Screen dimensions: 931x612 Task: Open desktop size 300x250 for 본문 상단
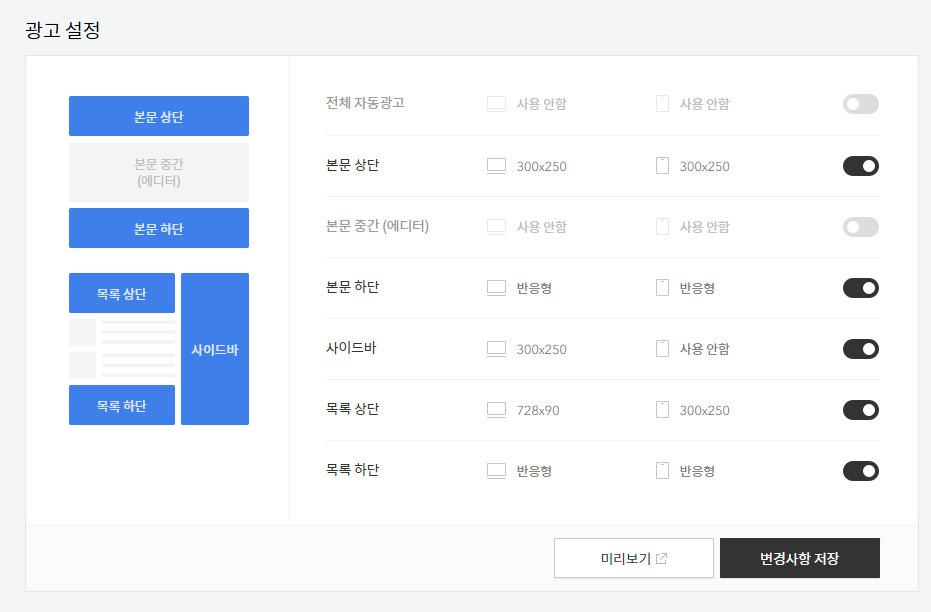541,167
